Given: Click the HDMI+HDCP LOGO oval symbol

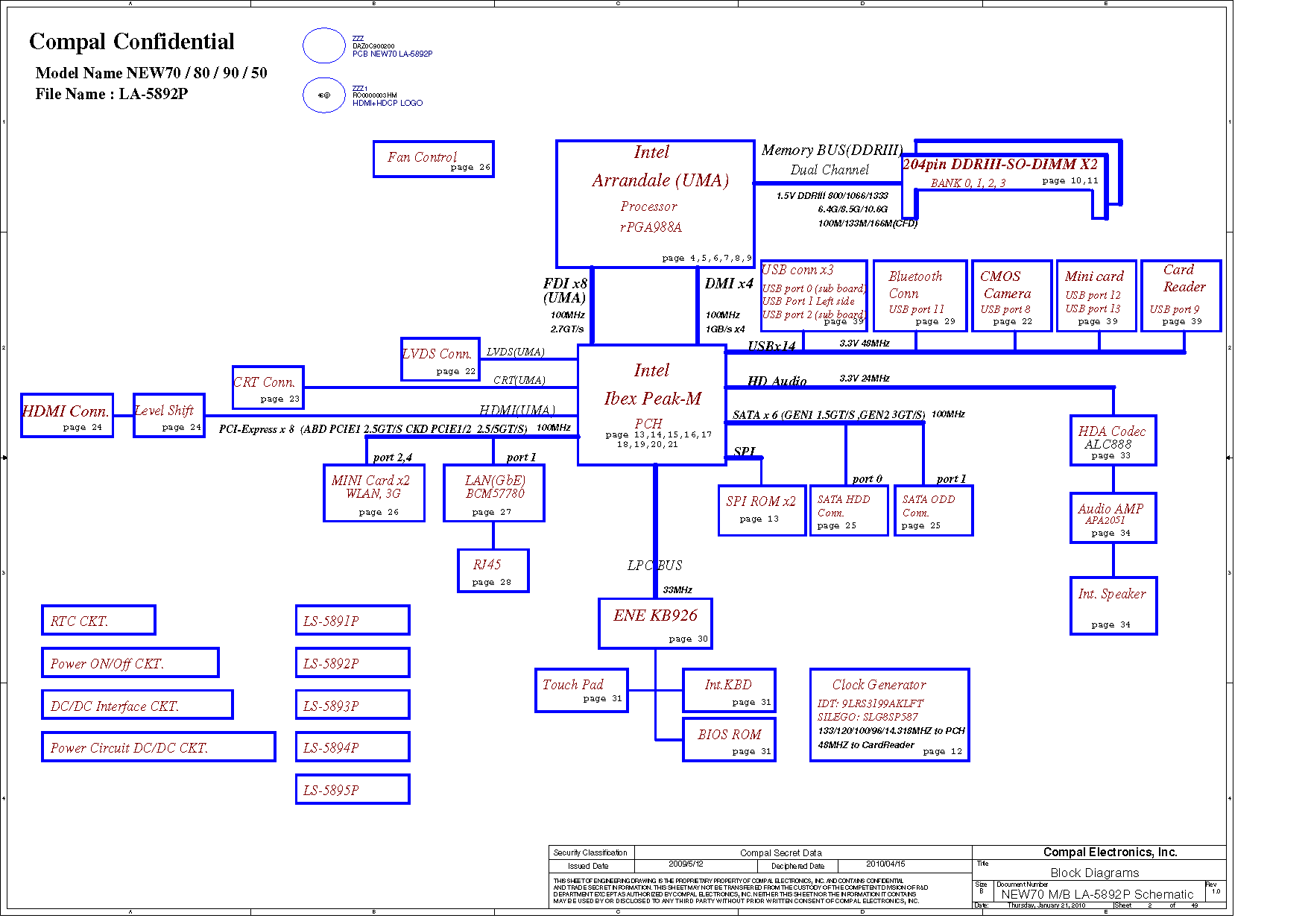Looking at the screenshot, I should click(324, 95).
